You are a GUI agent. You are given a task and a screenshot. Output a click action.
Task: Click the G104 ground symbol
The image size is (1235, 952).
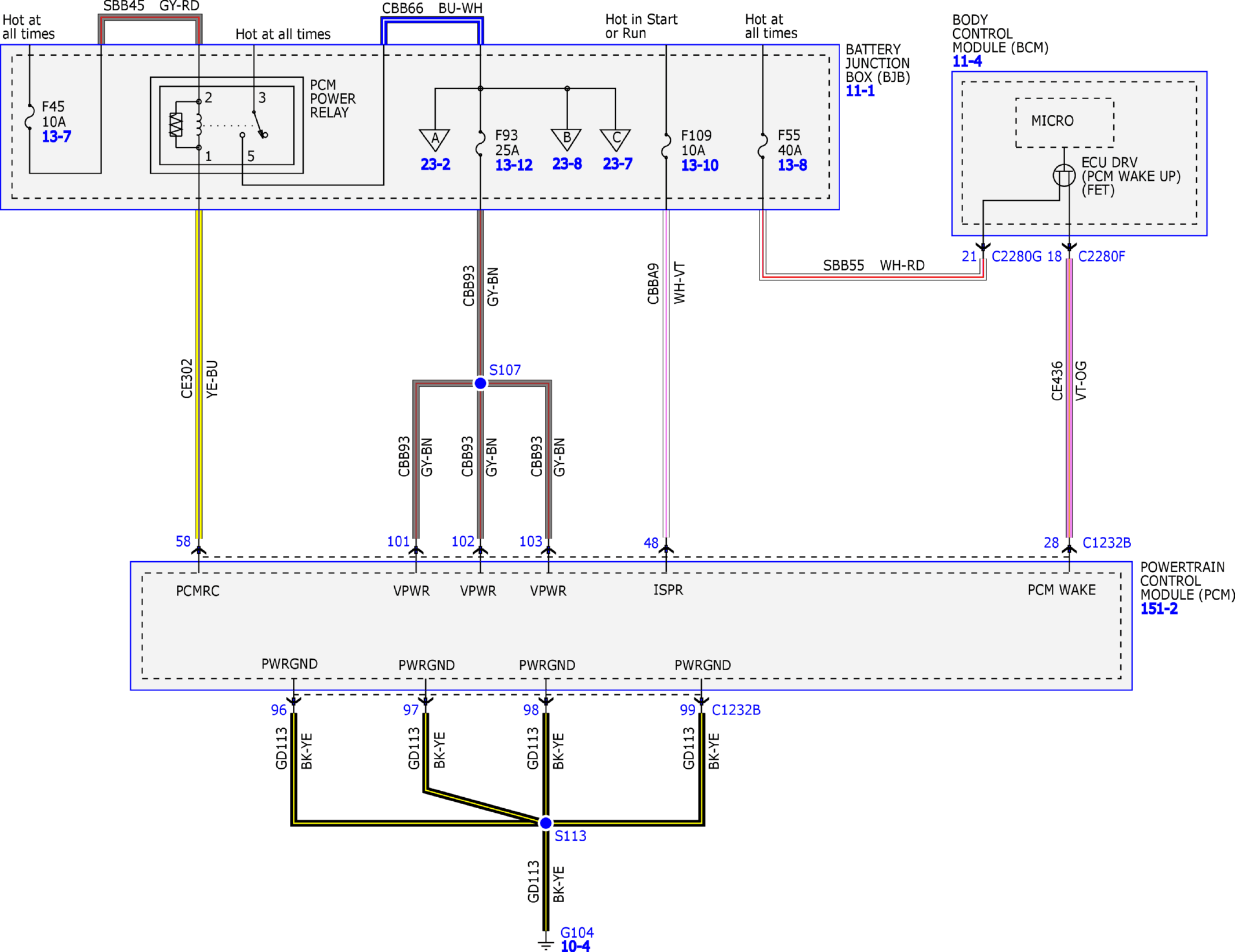[x=546, y=943]
